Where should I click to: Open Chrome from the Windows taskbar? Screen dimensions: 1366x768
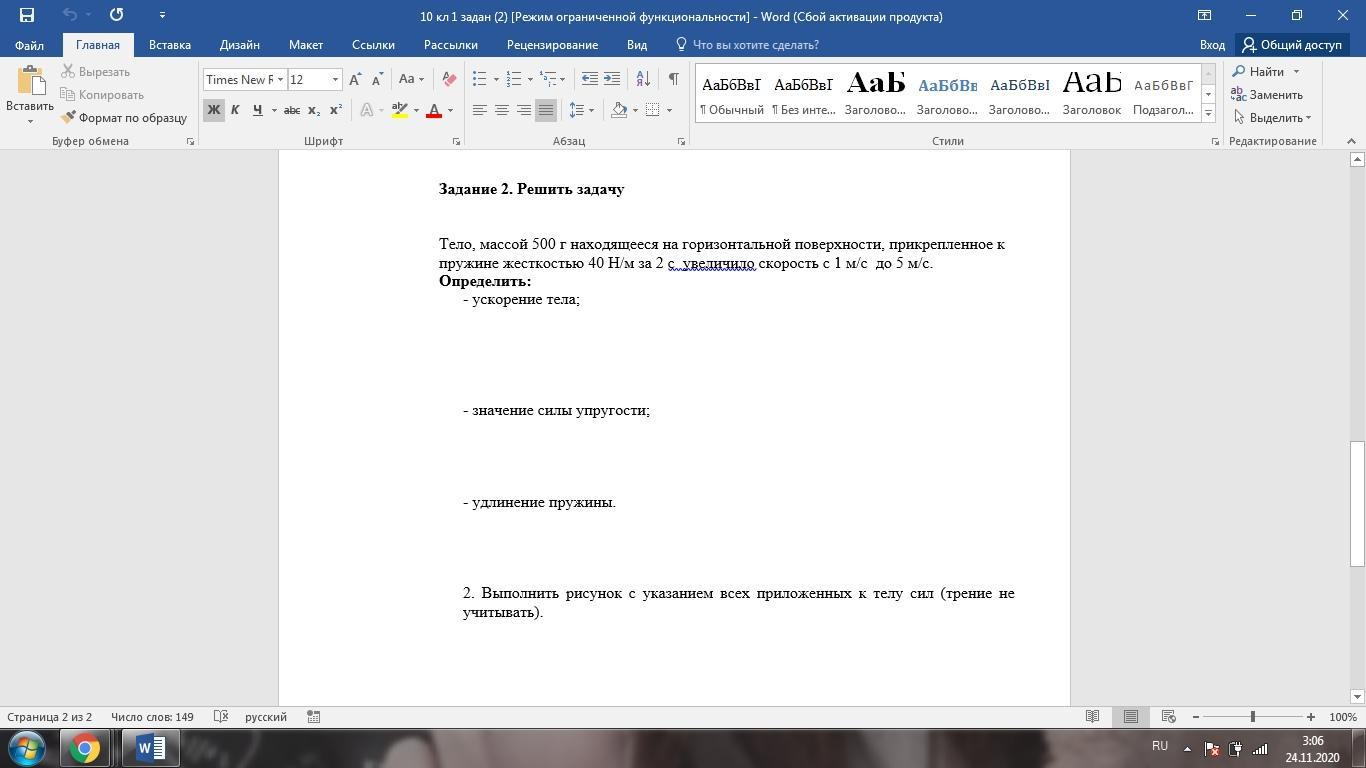85,748
